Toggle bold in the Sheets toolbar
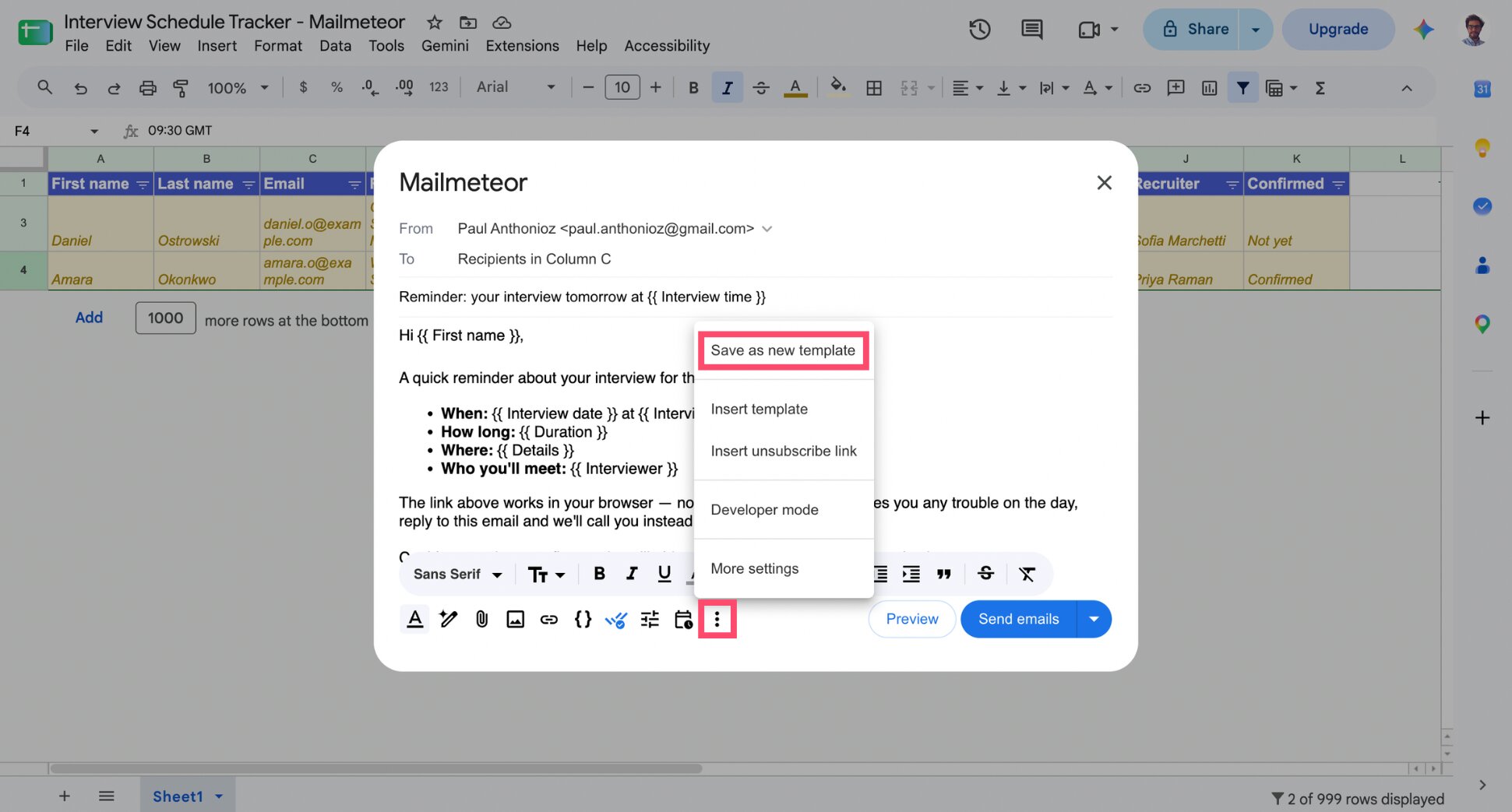Screen dimensions: 1512x812 click(693, 88)
